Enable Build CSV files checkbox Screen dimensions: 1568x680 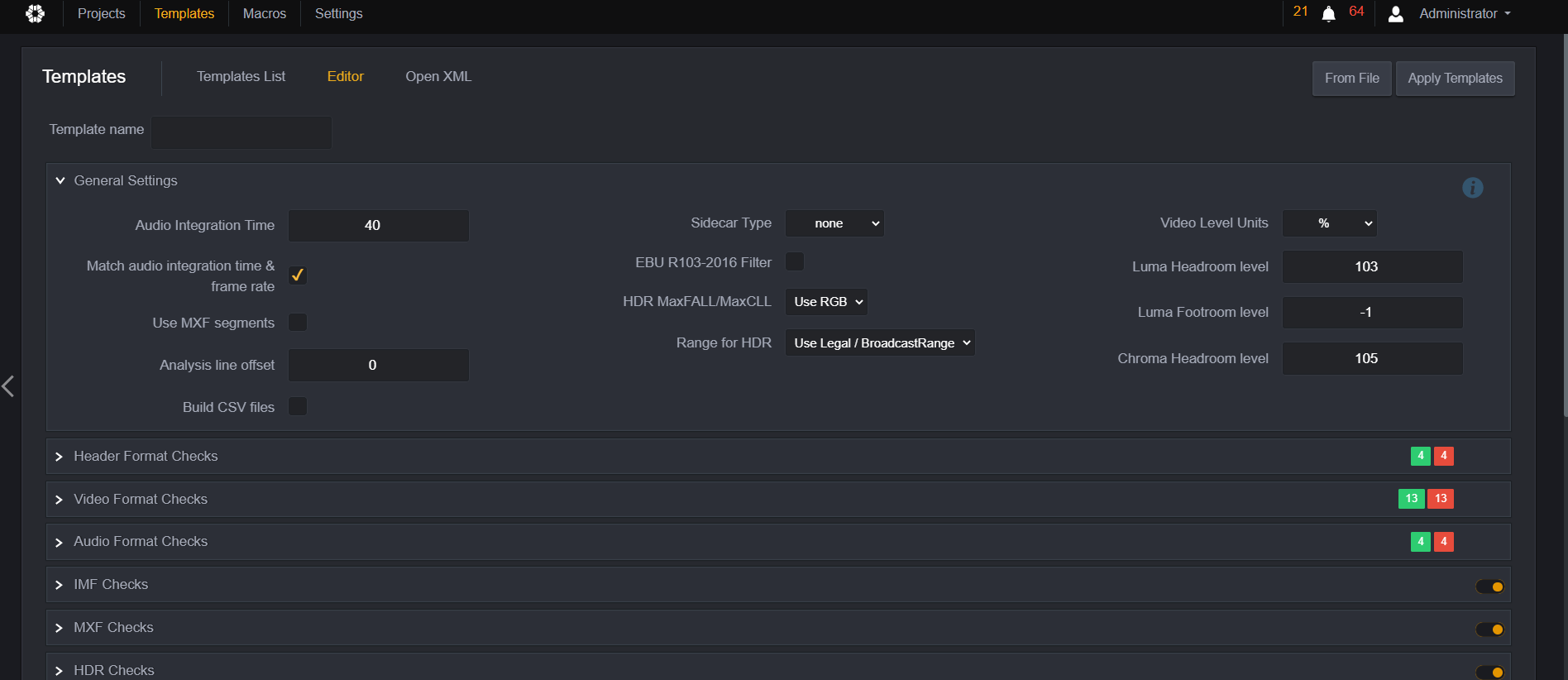pyautogui.click(x=298, y=406)
